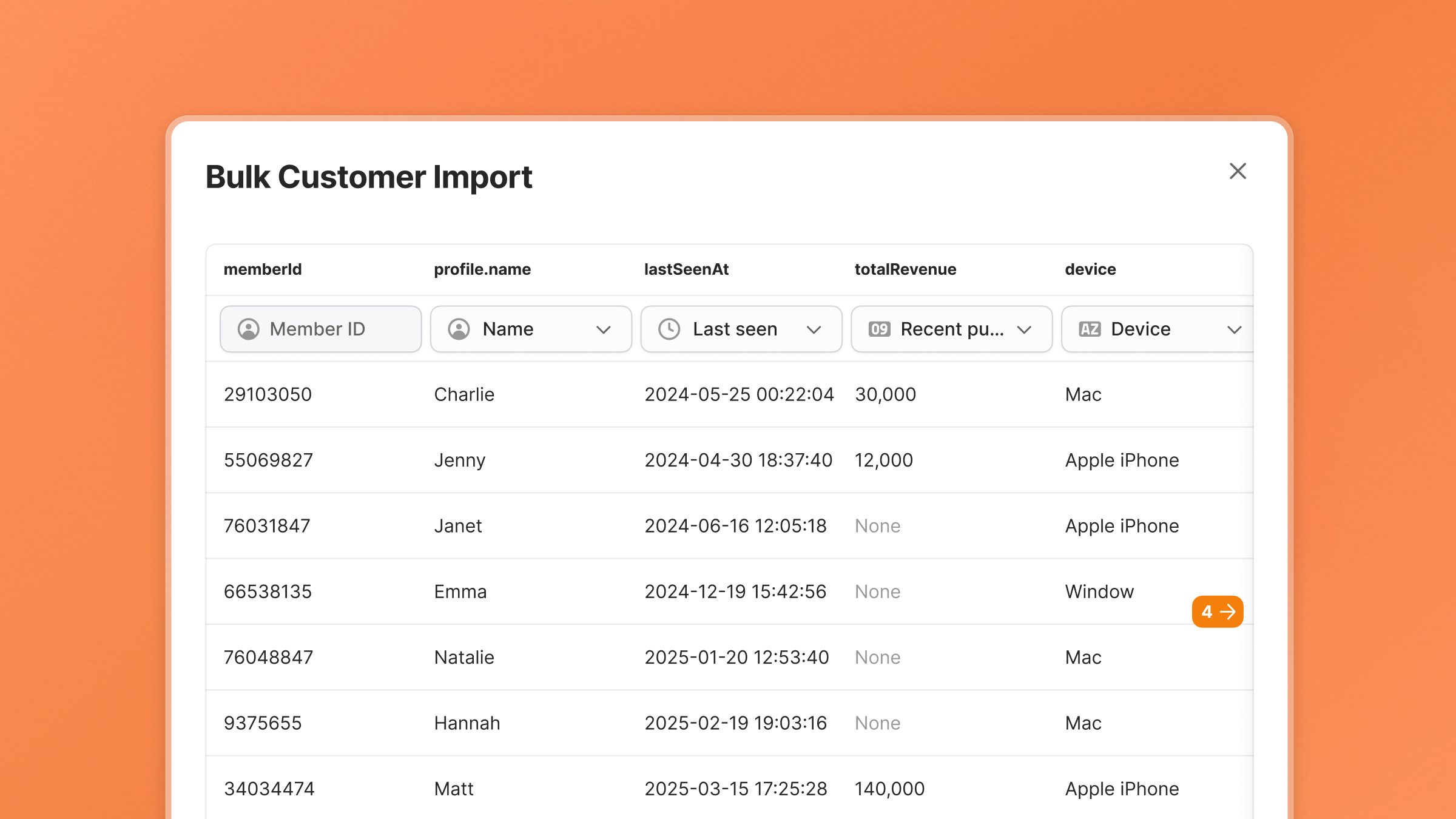Expand the Last seen dropdown chevron
Screen dimensions: 1456x819
tap(814, 329)
